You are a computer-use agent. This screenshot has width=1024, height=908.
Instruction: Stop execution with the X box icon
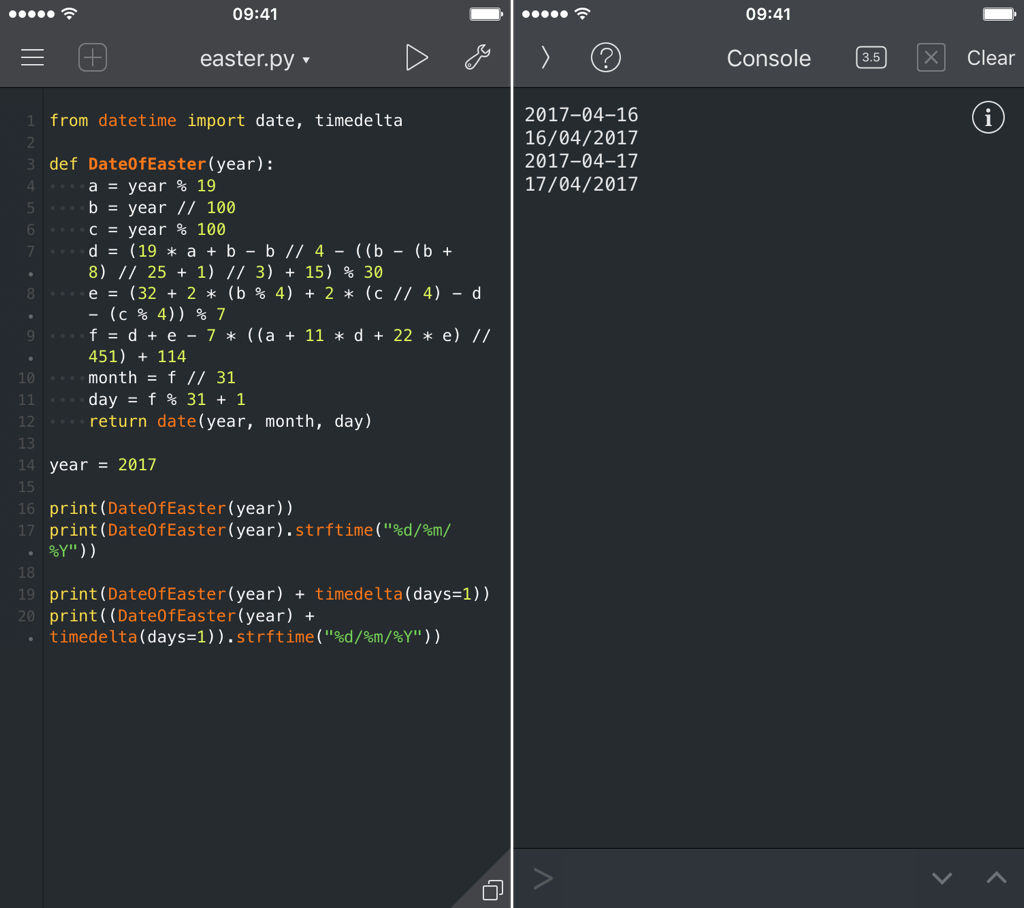(931, 57)
